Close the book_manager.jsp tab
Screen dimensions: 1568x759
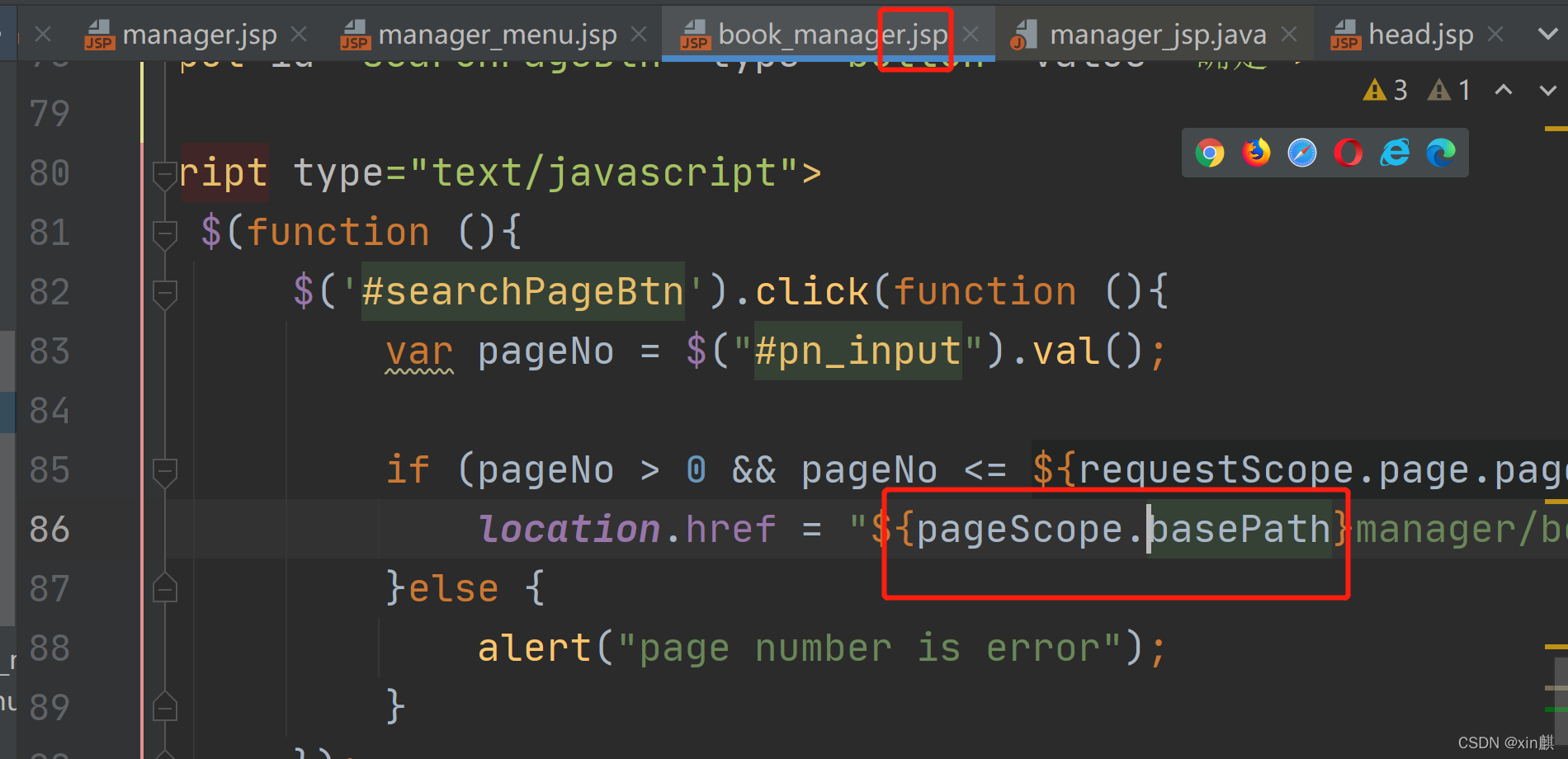[x=971, y=35]
